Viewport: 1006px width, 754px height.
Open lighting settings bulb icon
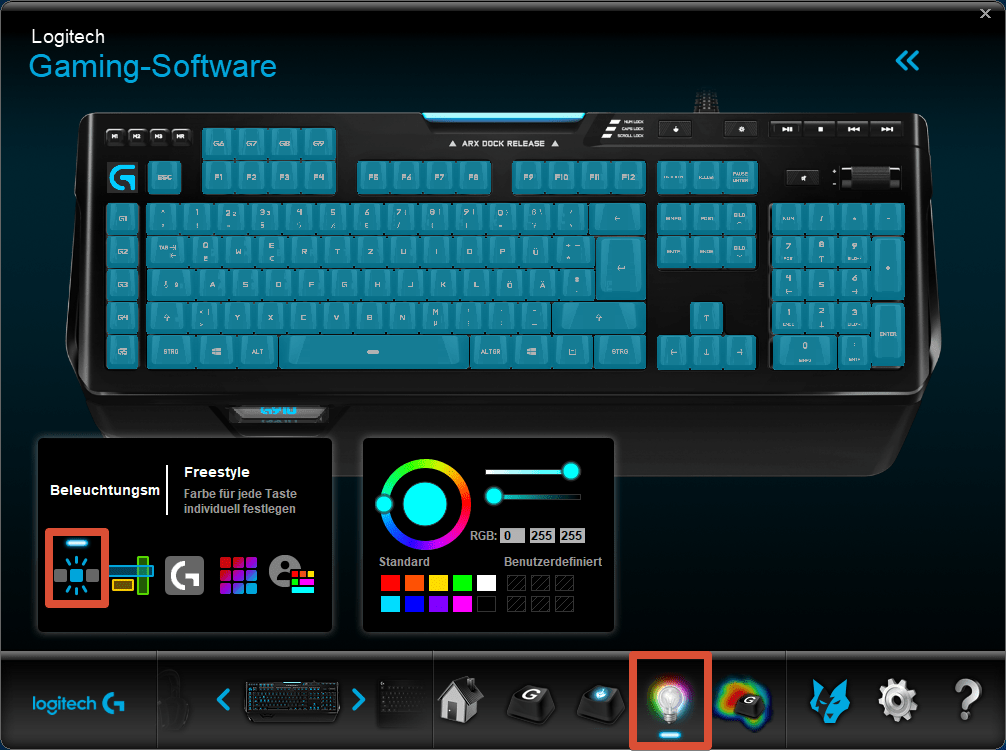pyautogui.click(x=670, y=702)
